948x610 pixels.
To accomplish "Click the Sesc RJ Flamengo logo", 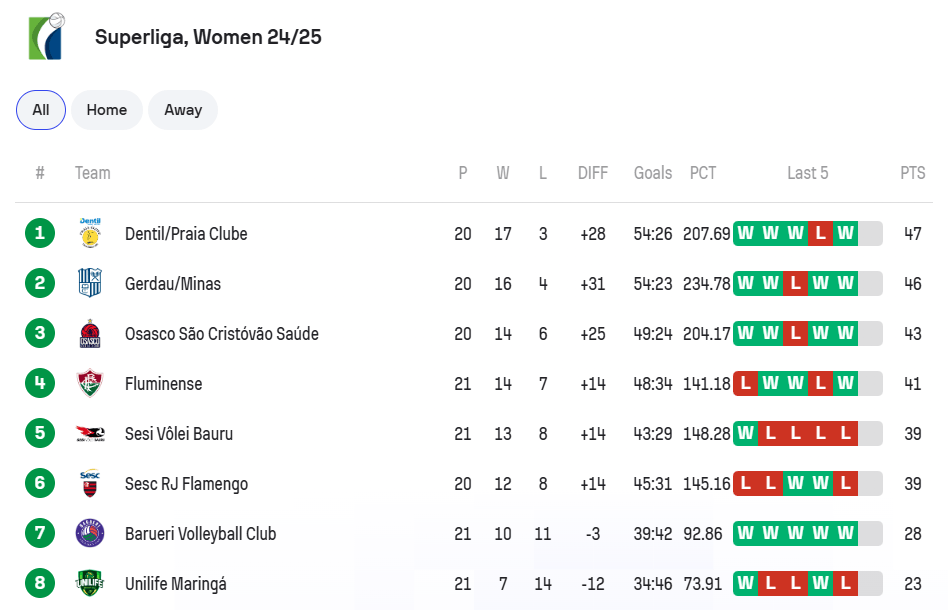I will 90,484.
